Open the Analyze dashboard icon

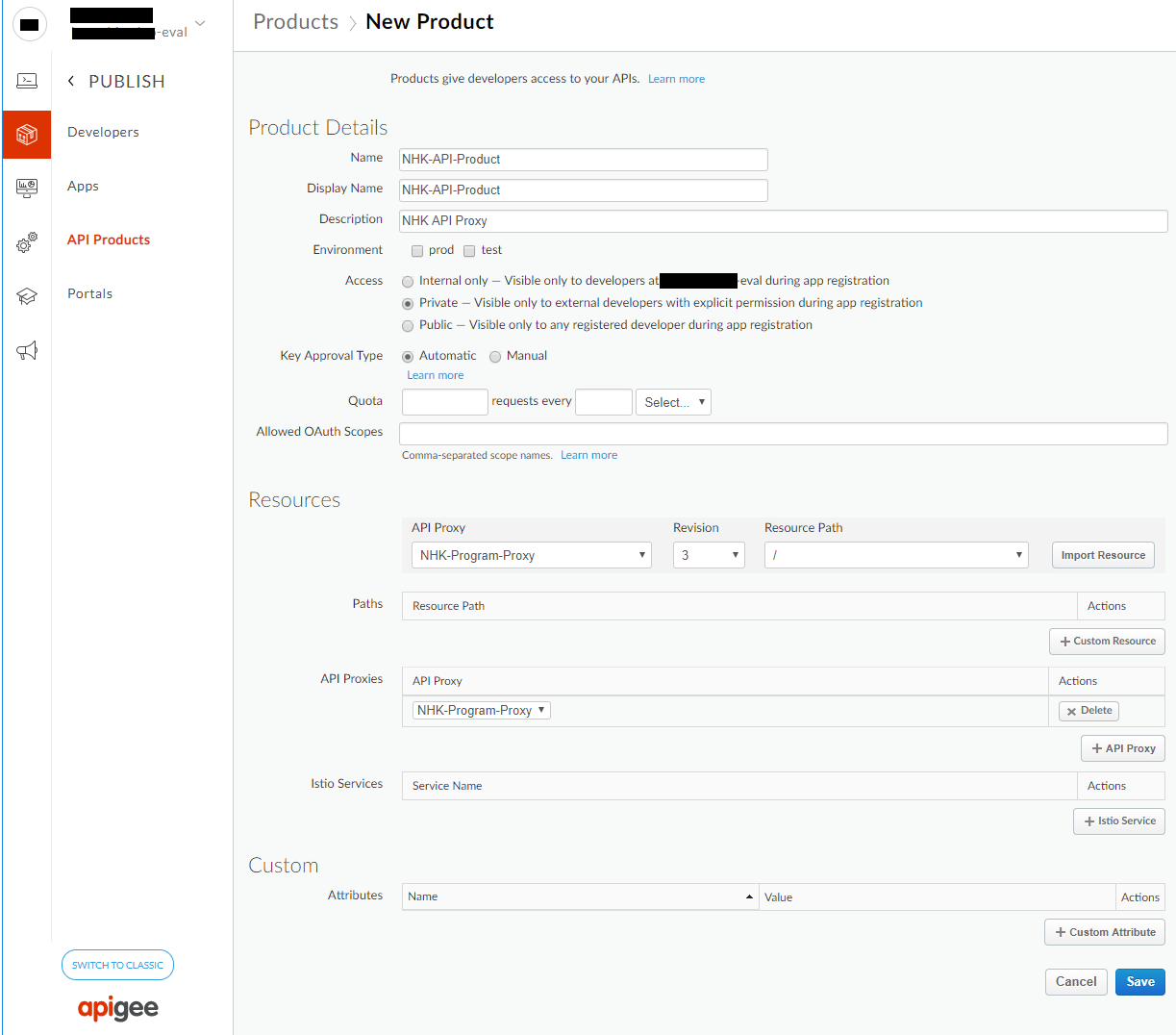[26, 189]
